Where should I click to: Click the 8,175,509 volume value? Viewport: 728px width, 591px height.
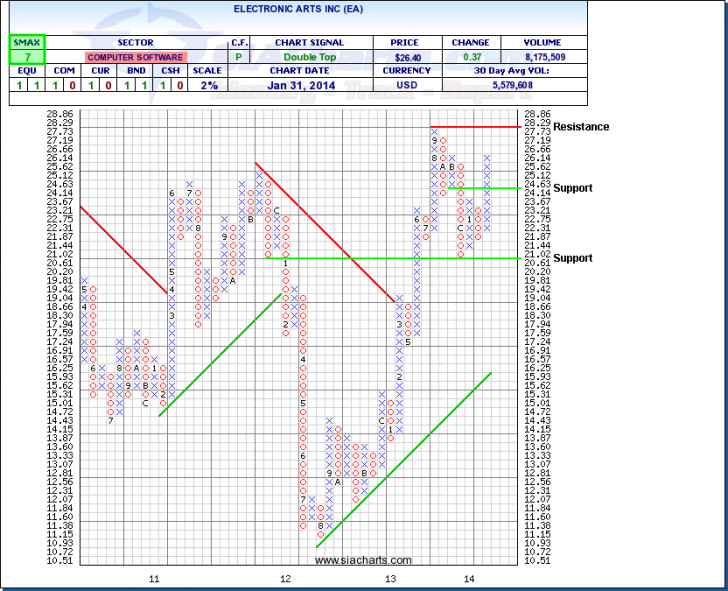click(x=543, y=58)
